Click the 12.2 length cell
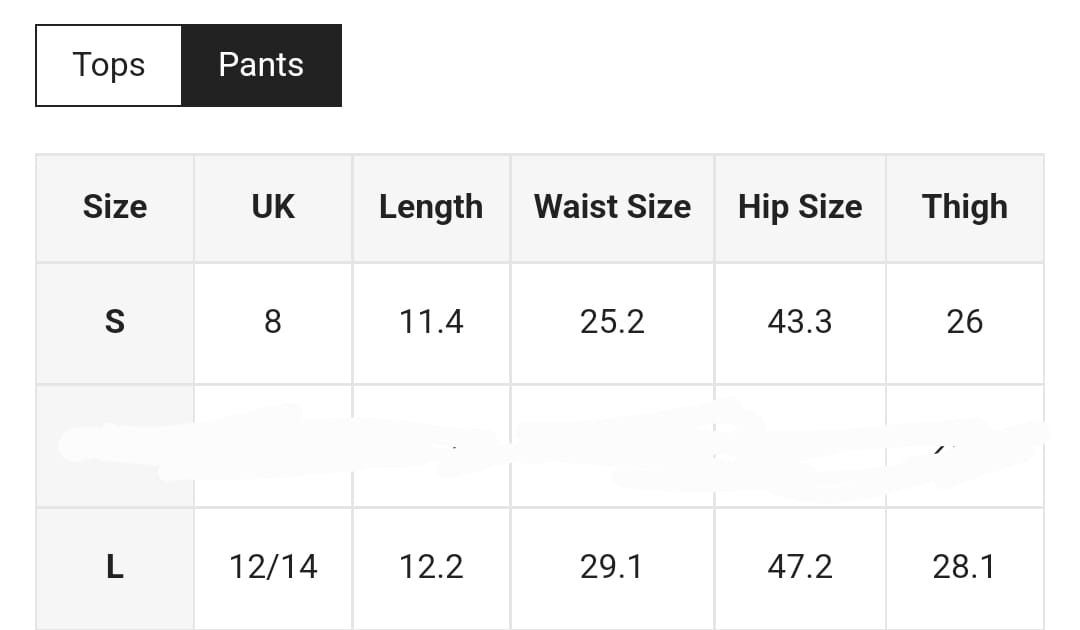This screenshot has height=630, width=1080. tap(431, 567)
